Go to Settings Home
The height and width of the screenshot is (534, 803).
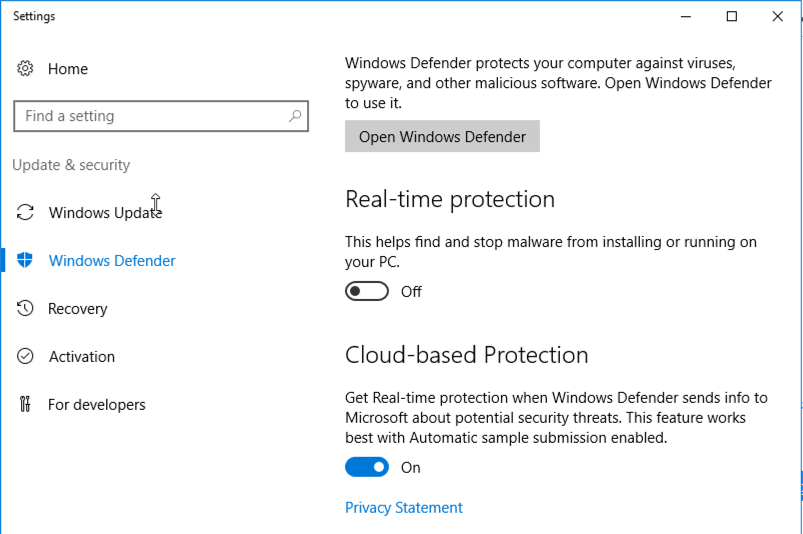pyautogui.click(x=68, y=69)
